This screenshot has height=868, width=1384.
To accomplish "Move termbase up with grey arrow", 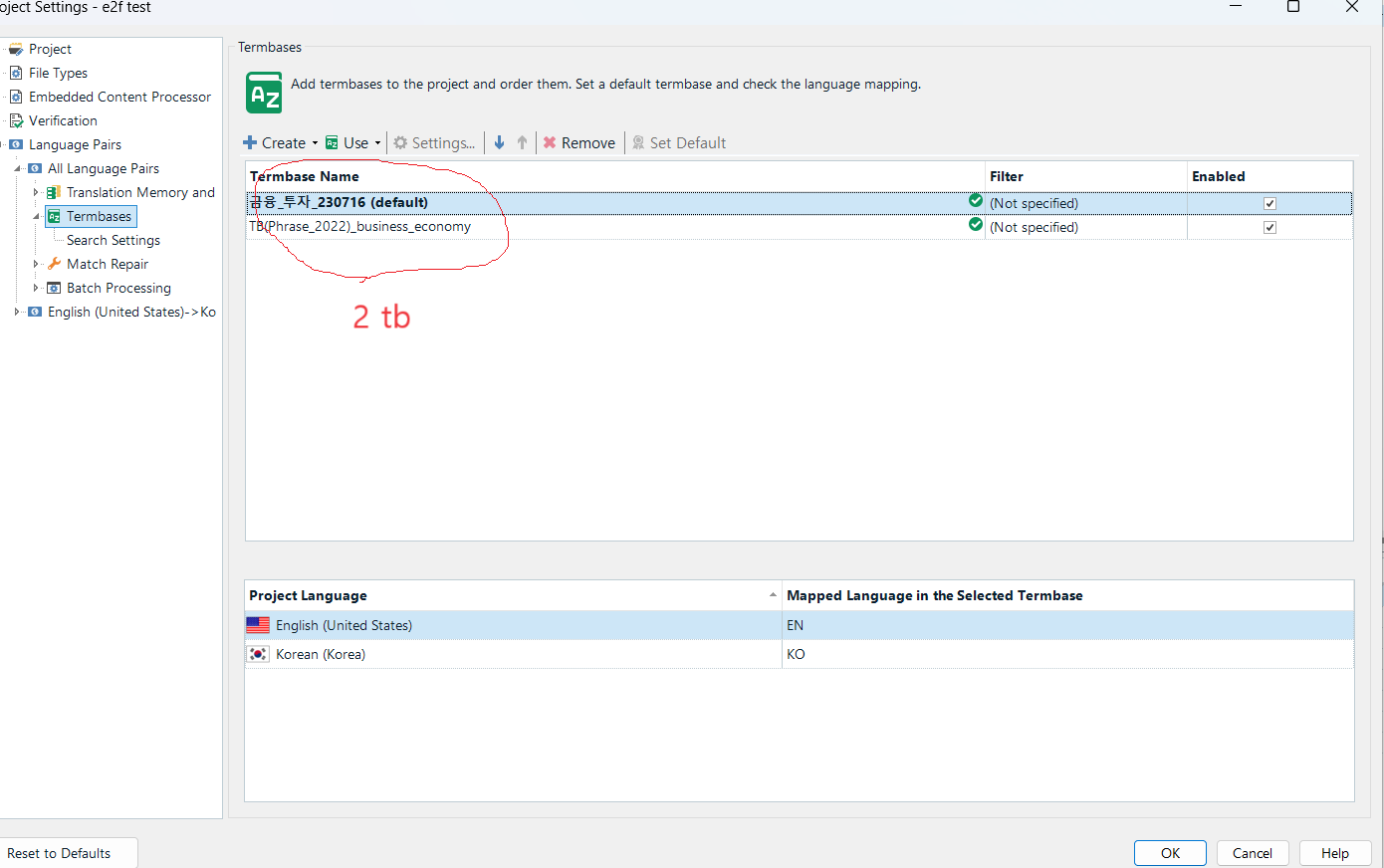I will [x=522, y=142].
